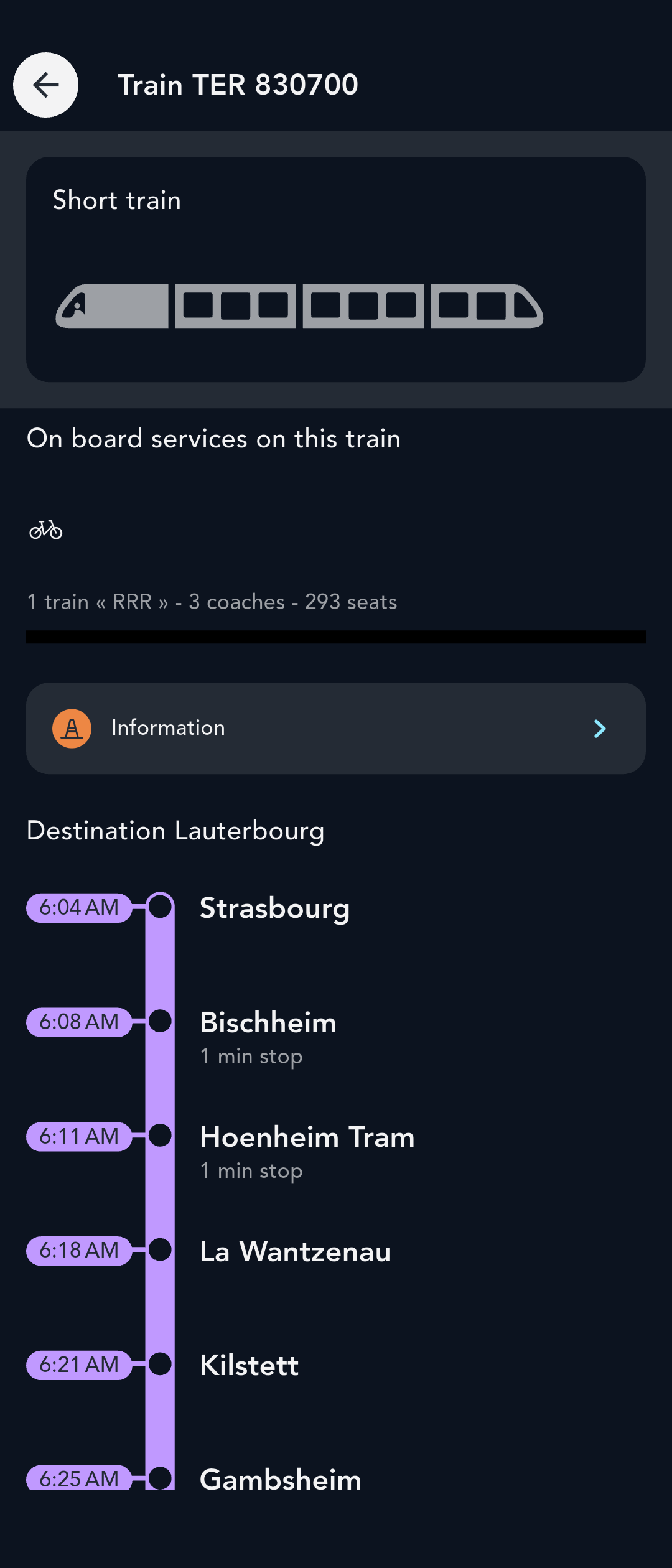672x1568 pixels.
Task: Tap the back arrow button
Action: pyautogui.click(x=45, y=85)
